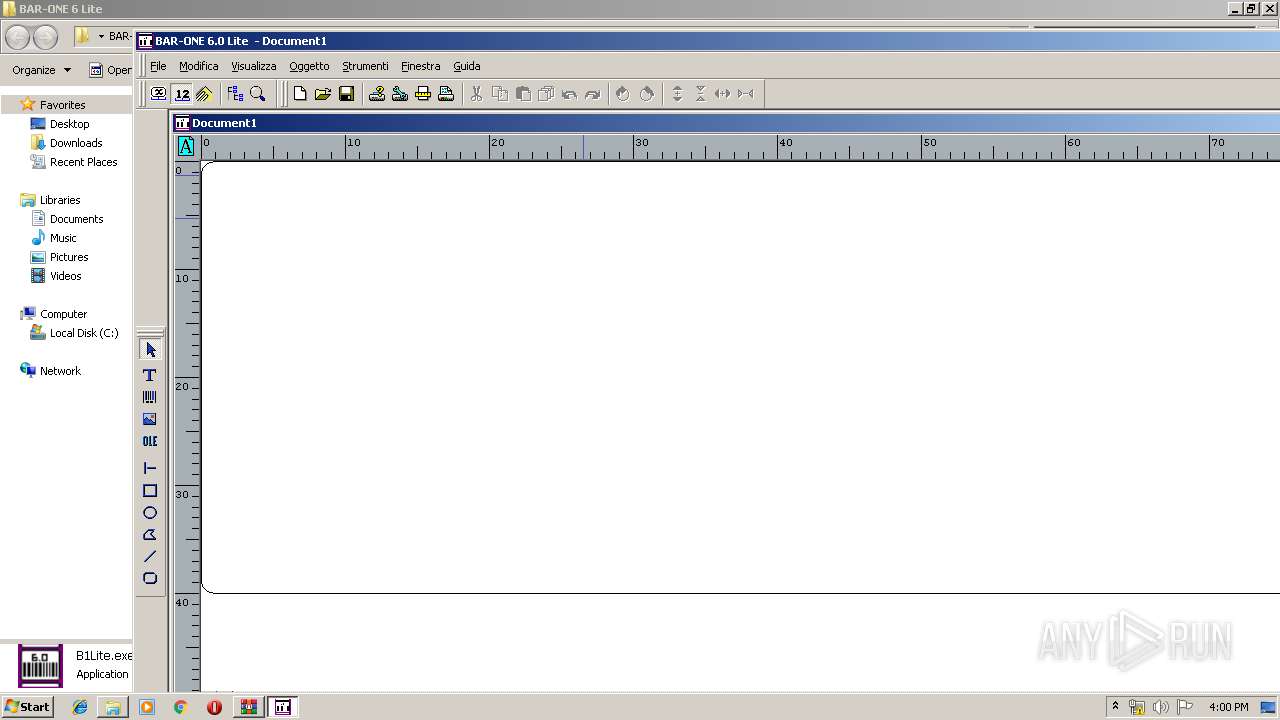Open Organize dropdown in Explorer window

pyautogui.click(x=41, y=70)
